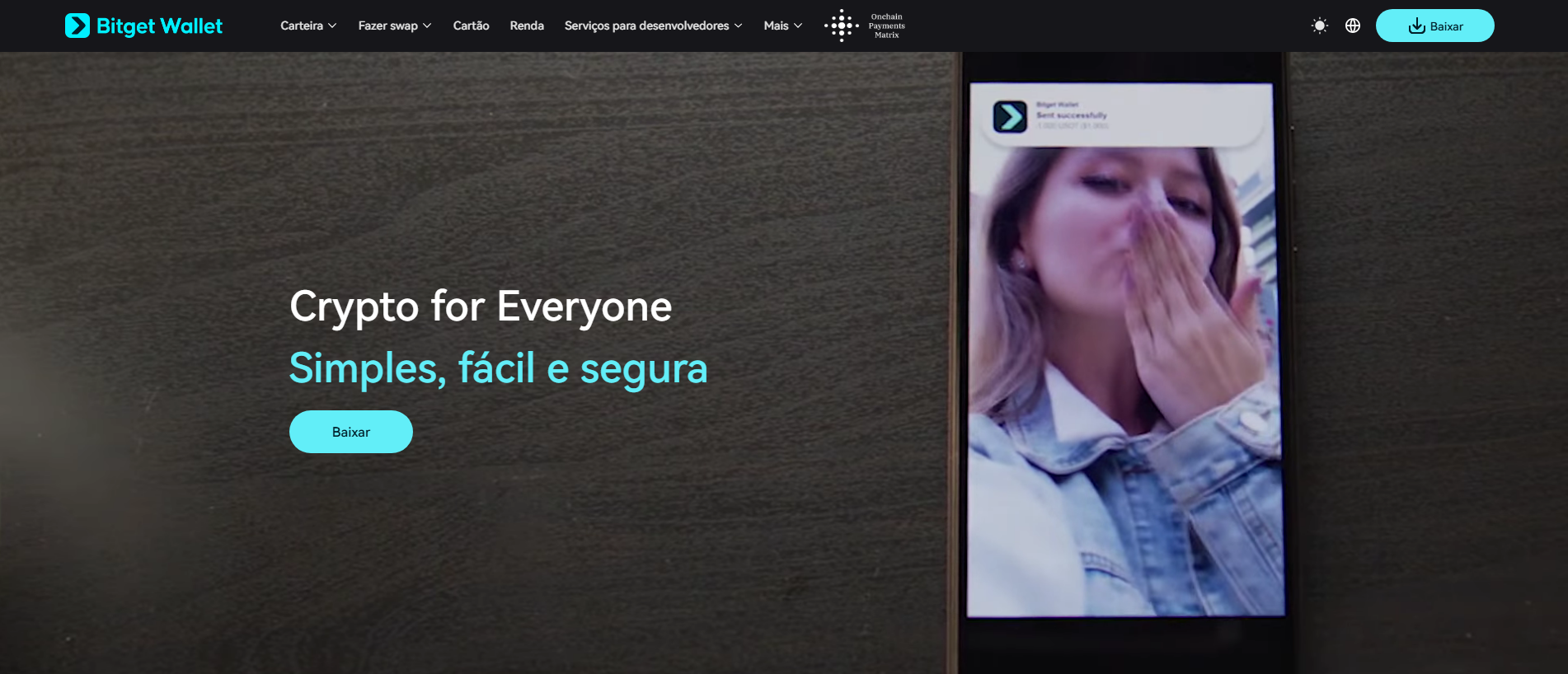Click the Baixar button in header

click(1434, 26)
